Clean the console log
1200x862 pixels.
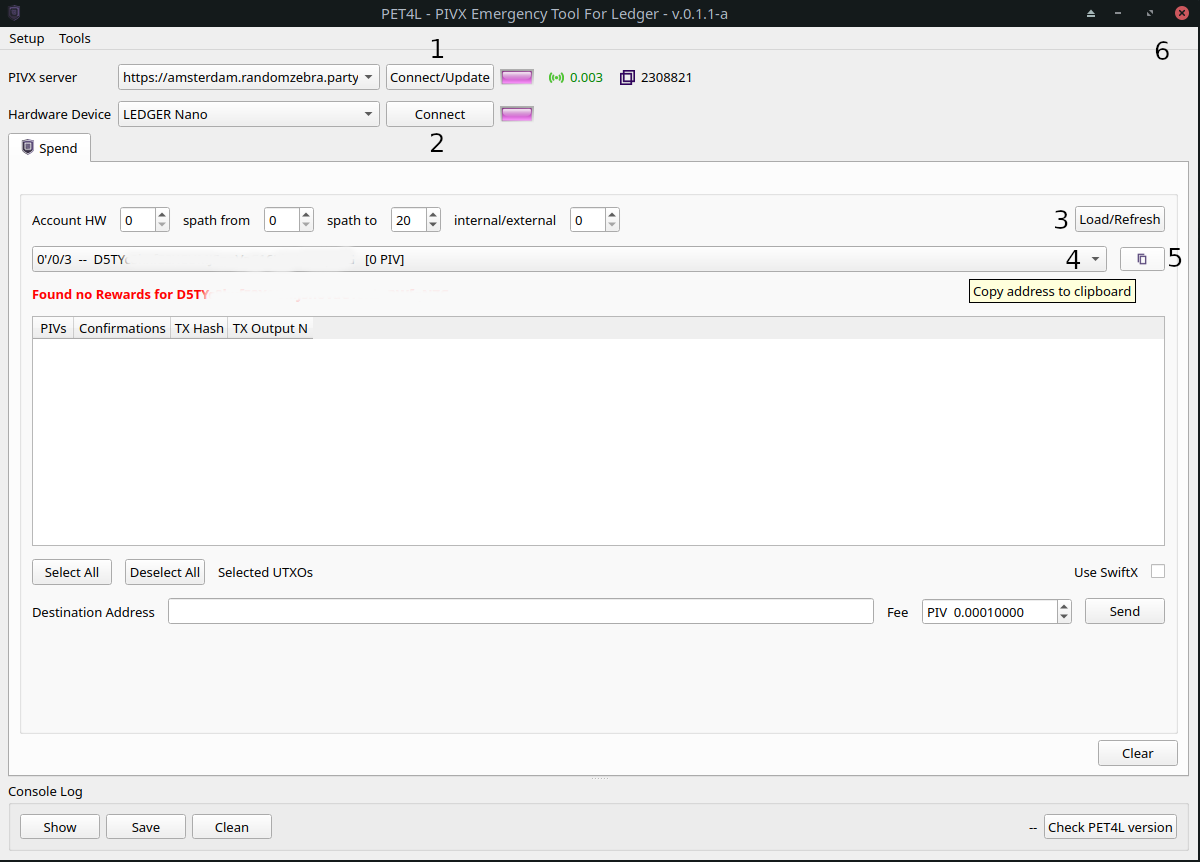232,827
